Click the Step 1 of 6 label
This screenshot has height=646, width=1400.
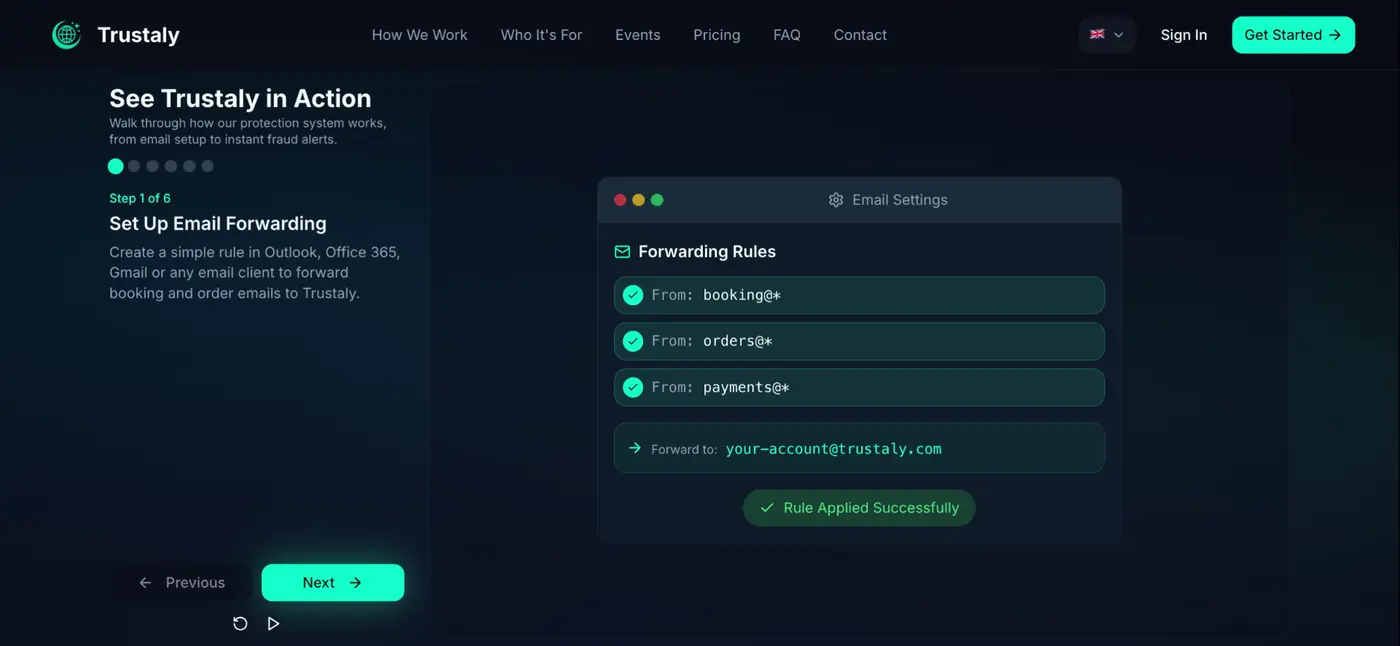[140, 198]
